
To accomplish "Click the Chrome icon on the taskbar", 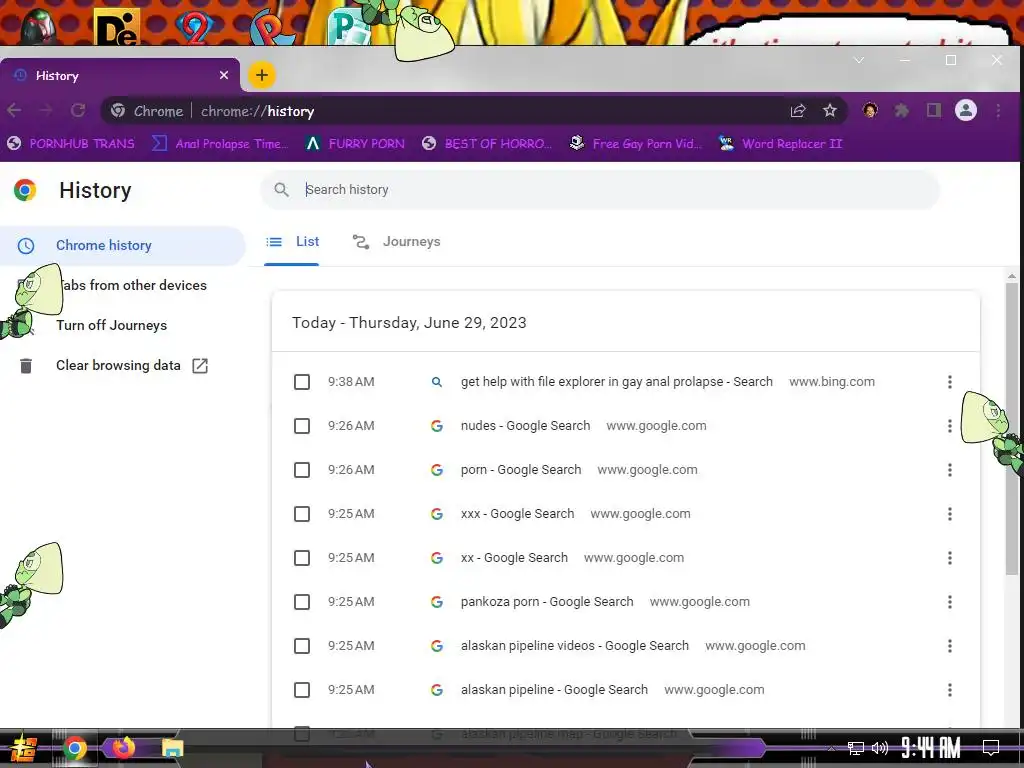I will [74, 748].
